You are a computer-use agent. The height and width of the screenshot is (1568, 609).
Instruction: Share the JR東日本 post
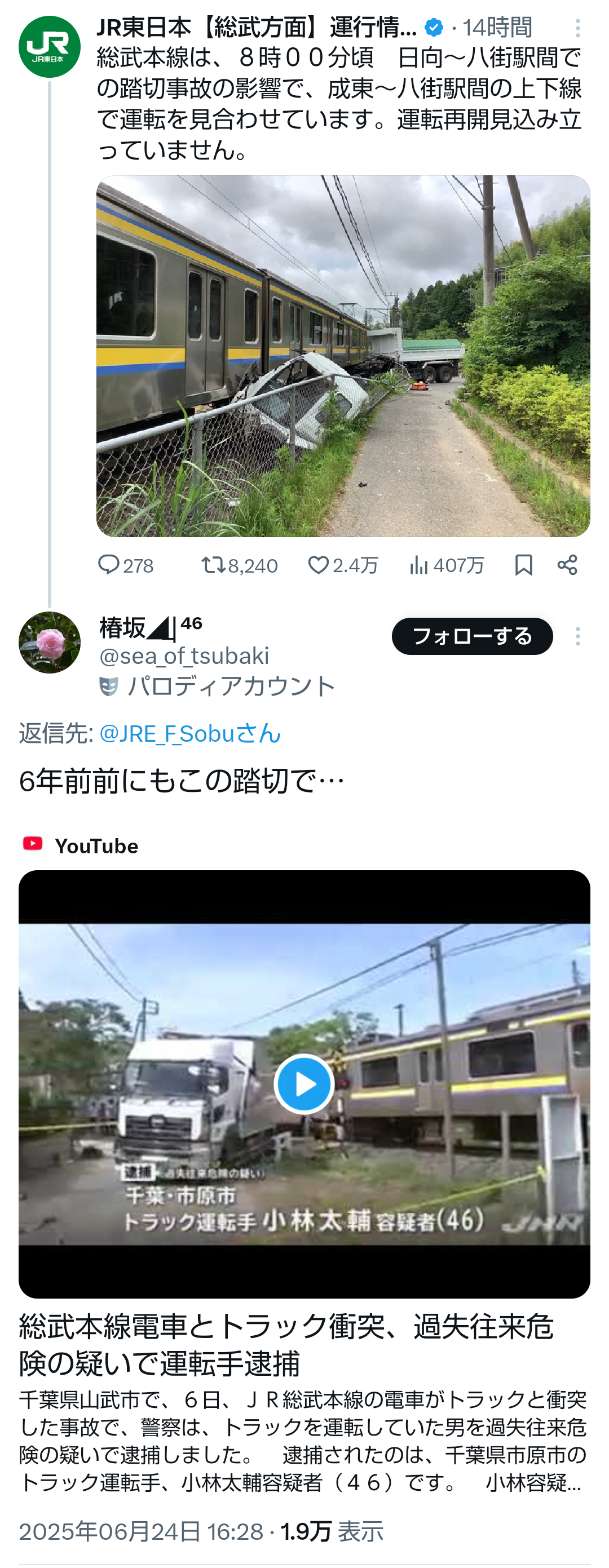pos(567,565)
